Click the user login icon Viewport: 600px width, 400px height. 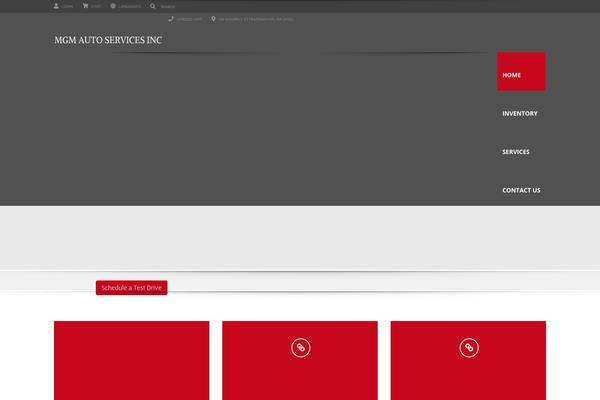pyautogui.click(x=56, y=6)
